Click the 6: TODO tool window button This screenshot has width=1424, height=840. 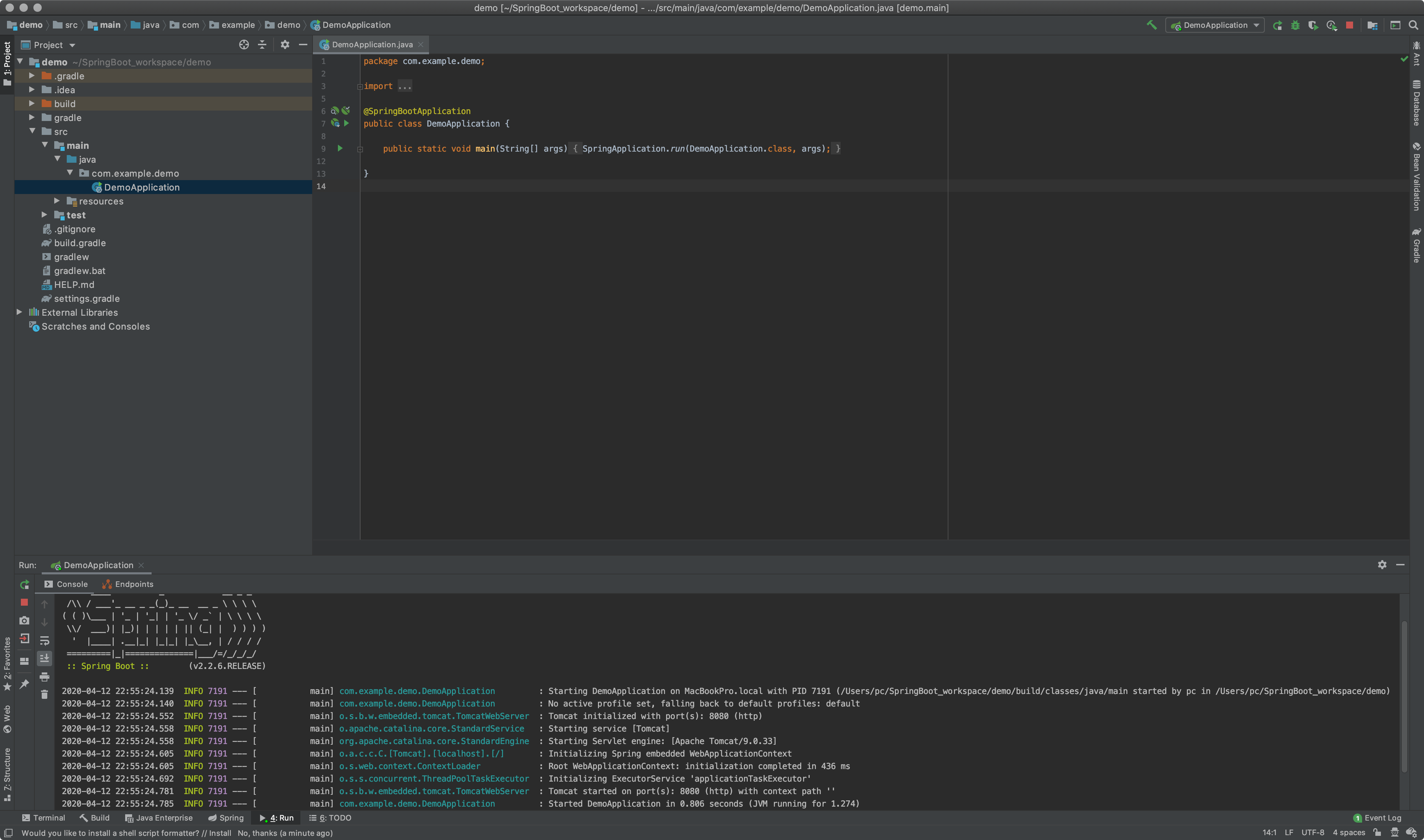[330, 818]
